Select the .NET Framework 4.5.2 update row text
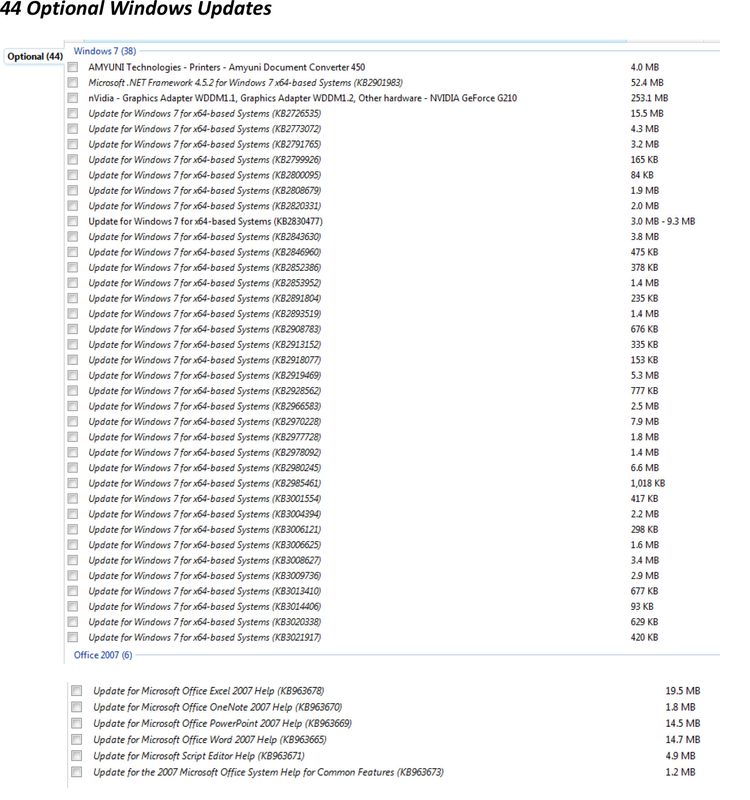The height and width of the screenshot is (800, 750). pyautogui.click(x=245, y=83)
